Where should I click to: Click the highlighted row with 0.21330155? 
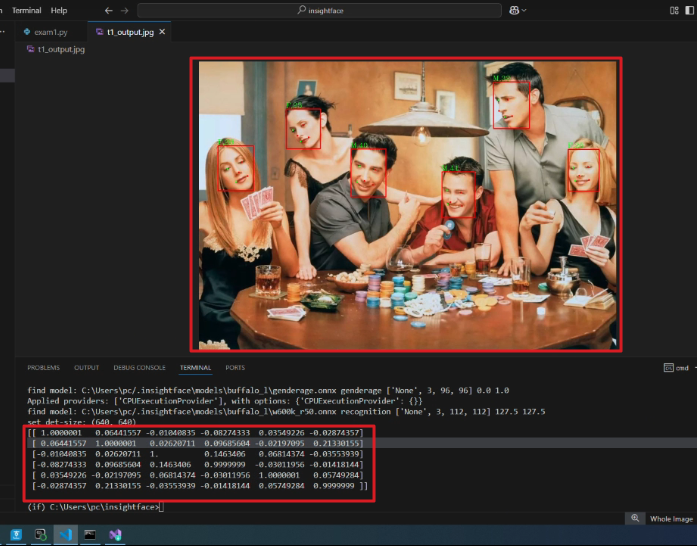click(196, 443)
